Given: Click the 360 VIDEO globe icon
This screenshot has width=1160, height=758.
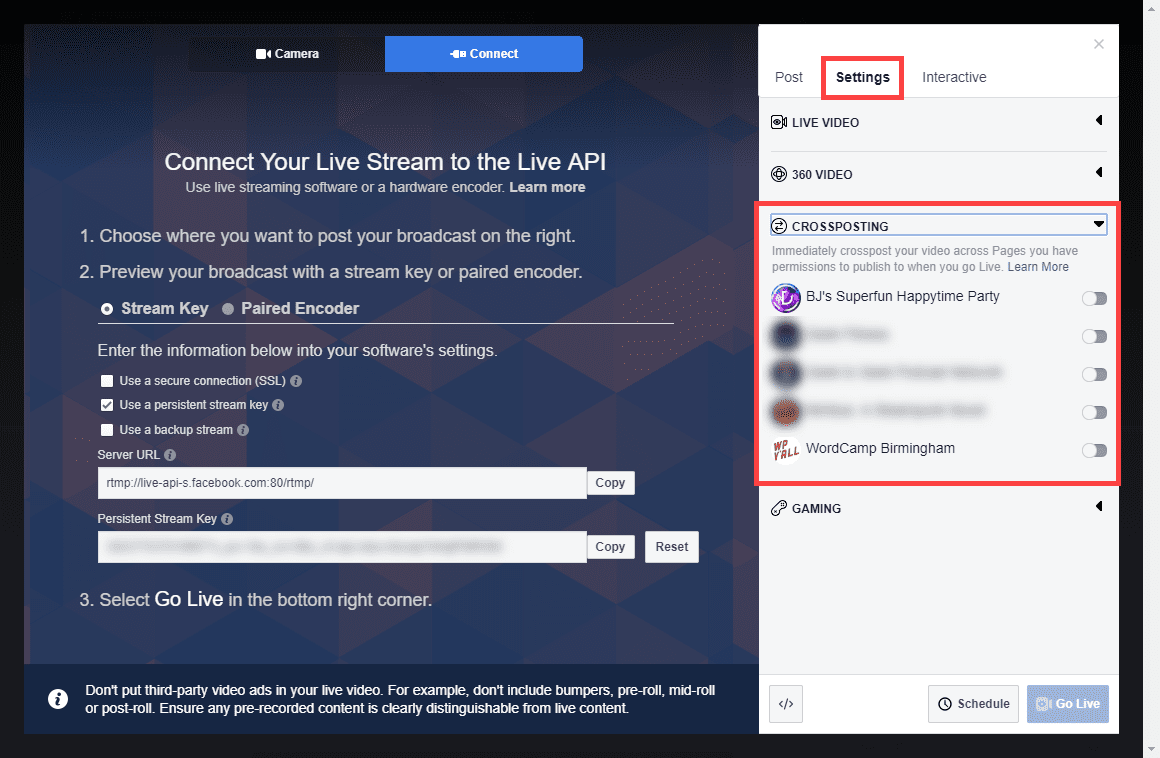Looking at the screenshot, I should [779, 173].
